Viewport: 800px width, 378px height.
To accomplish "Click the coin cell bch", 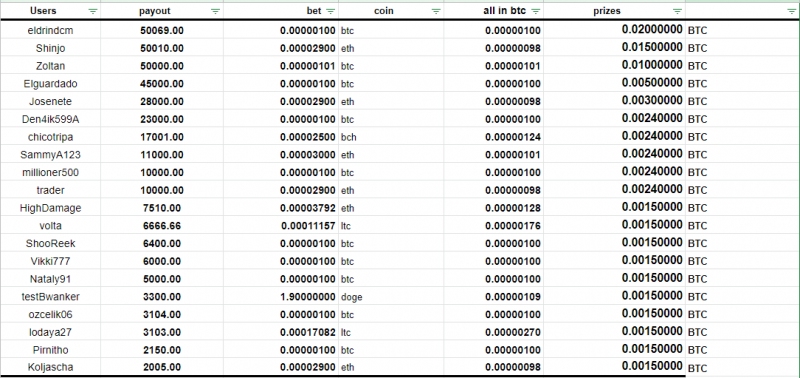I will point(348,137).
